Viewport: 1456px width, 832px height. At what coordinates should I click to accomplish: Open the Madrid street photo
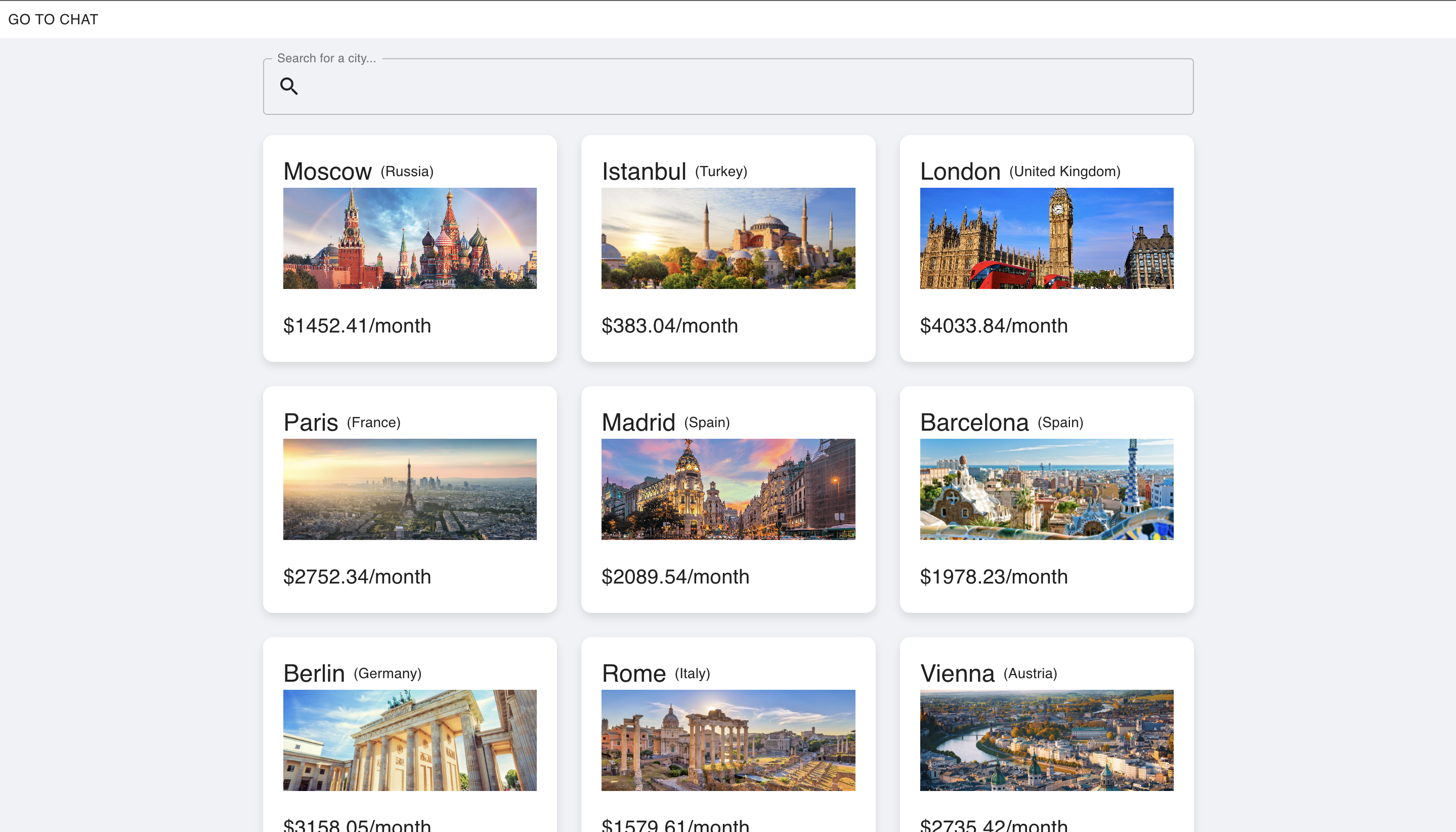(x=727, y=489)
